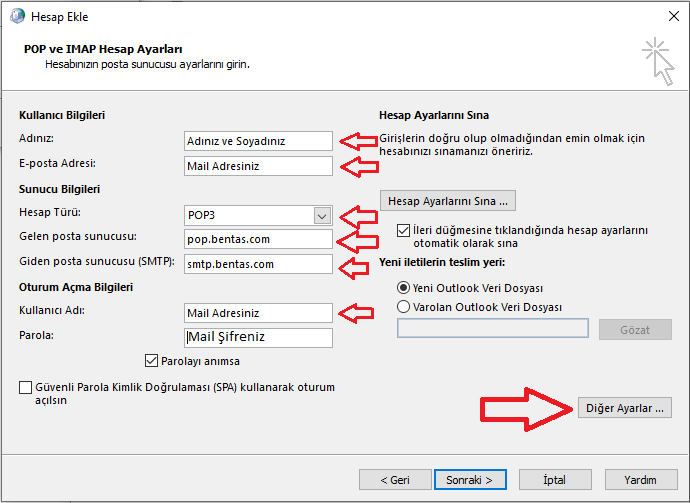Focus the E-posta Adresi field
This screenshot has height=503, width=690.
(258, 166)
